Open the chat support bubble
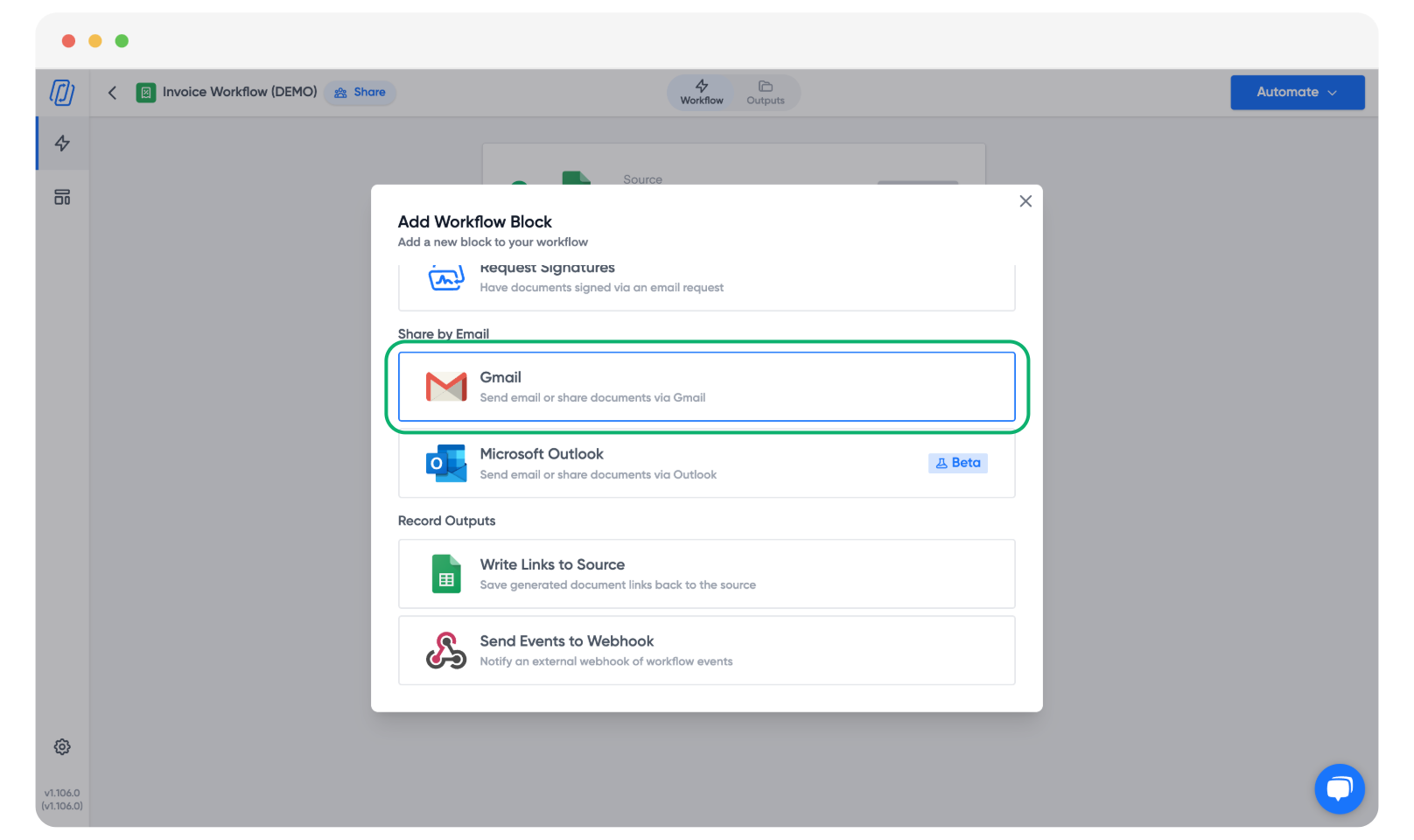 [1339, 788]
